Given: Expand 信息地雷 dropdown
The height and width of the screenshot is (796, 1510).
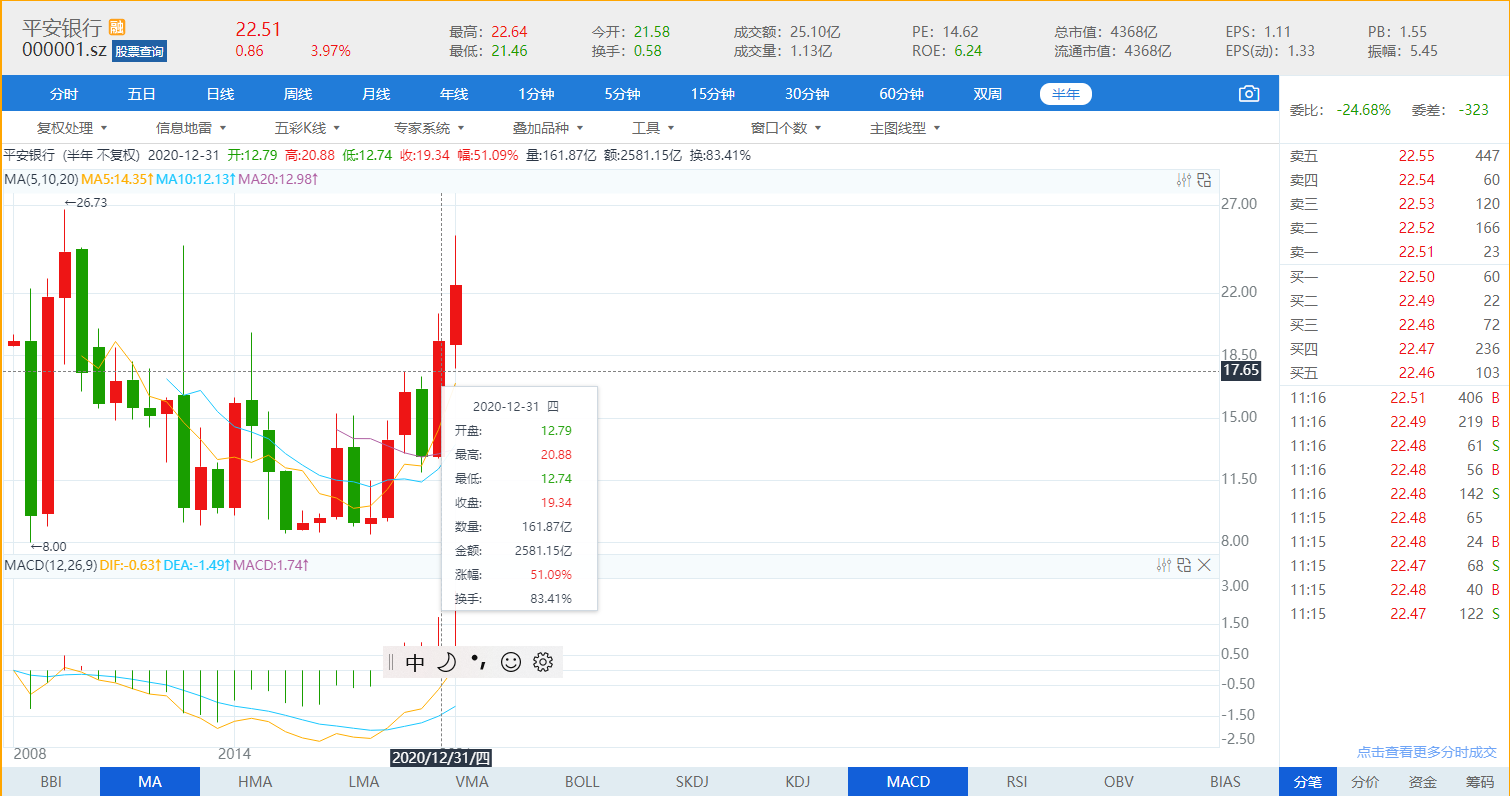Looking at the screenshot, I should [191, 128].
